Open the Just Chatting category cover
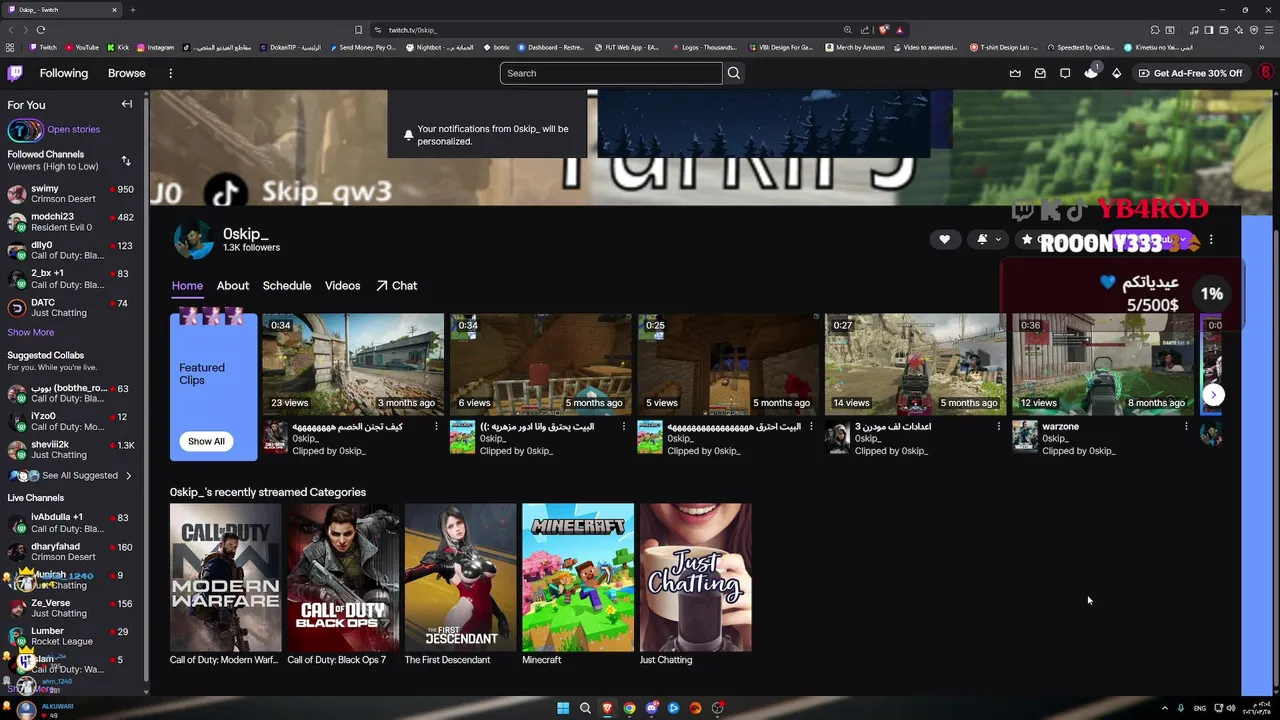Viewport: 1280px width, 720px height. point(695,577)
